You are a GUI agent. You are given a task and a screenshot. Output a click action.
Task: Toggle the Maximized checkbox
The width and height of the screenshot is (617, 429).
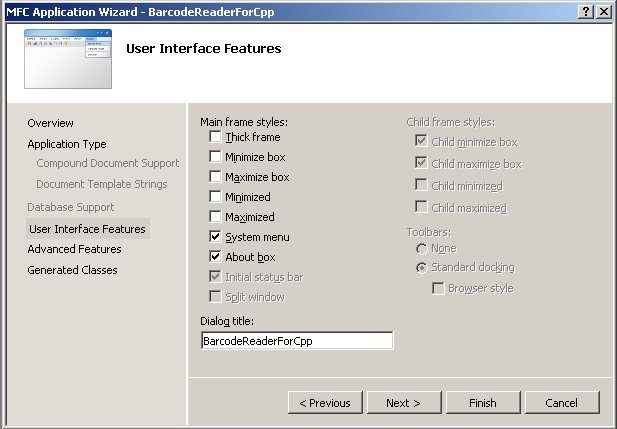tap(215, 217)
